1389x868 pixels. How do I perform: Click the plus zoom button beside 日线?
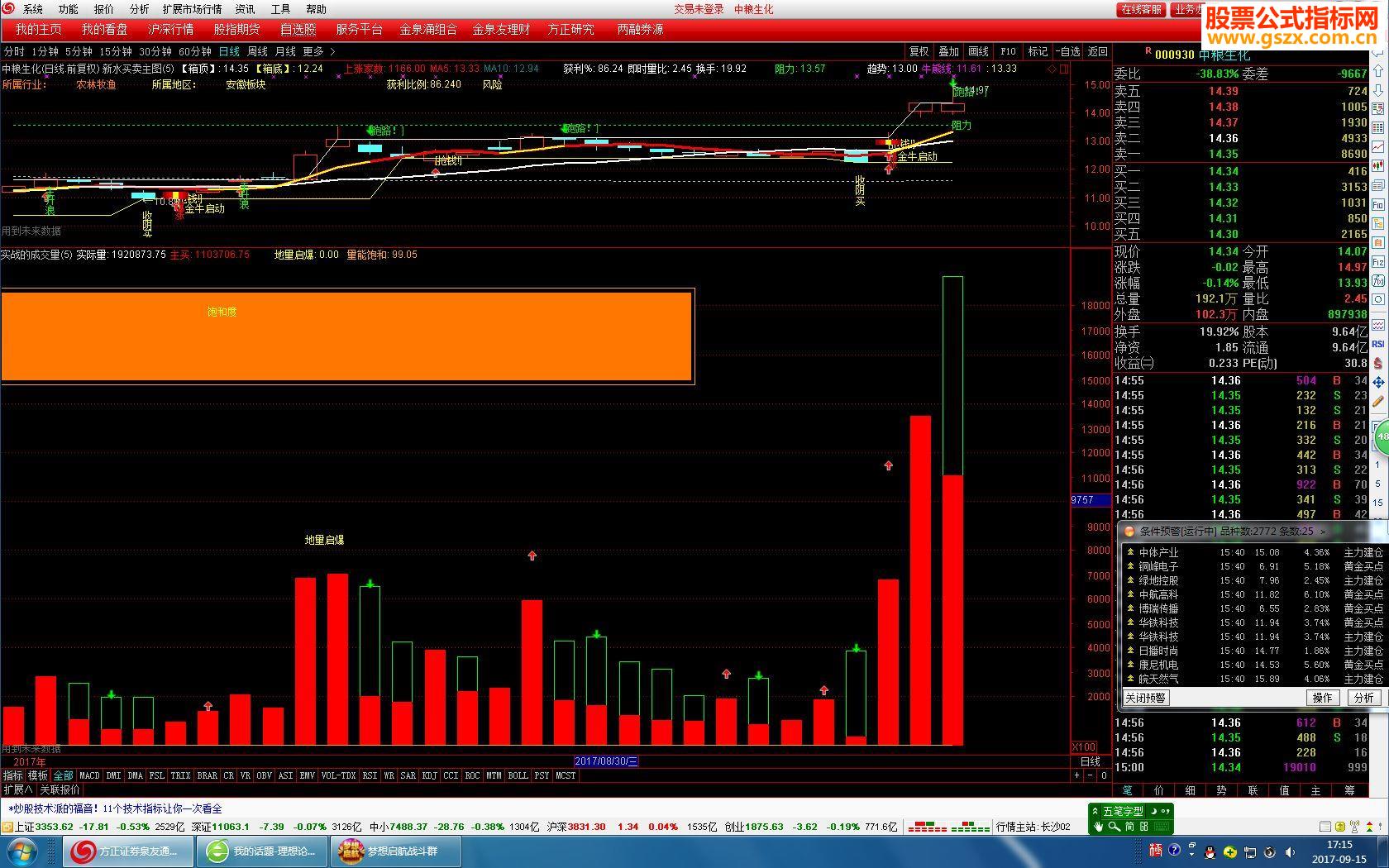tap(1076, 775)
